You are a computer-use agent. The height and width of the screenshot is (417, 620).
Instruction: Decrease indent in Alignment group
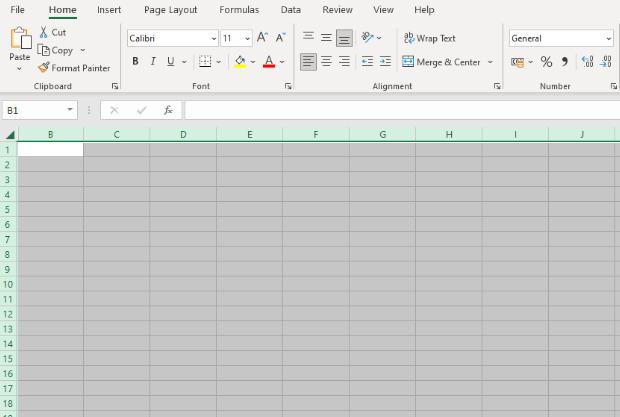point(367,61)
